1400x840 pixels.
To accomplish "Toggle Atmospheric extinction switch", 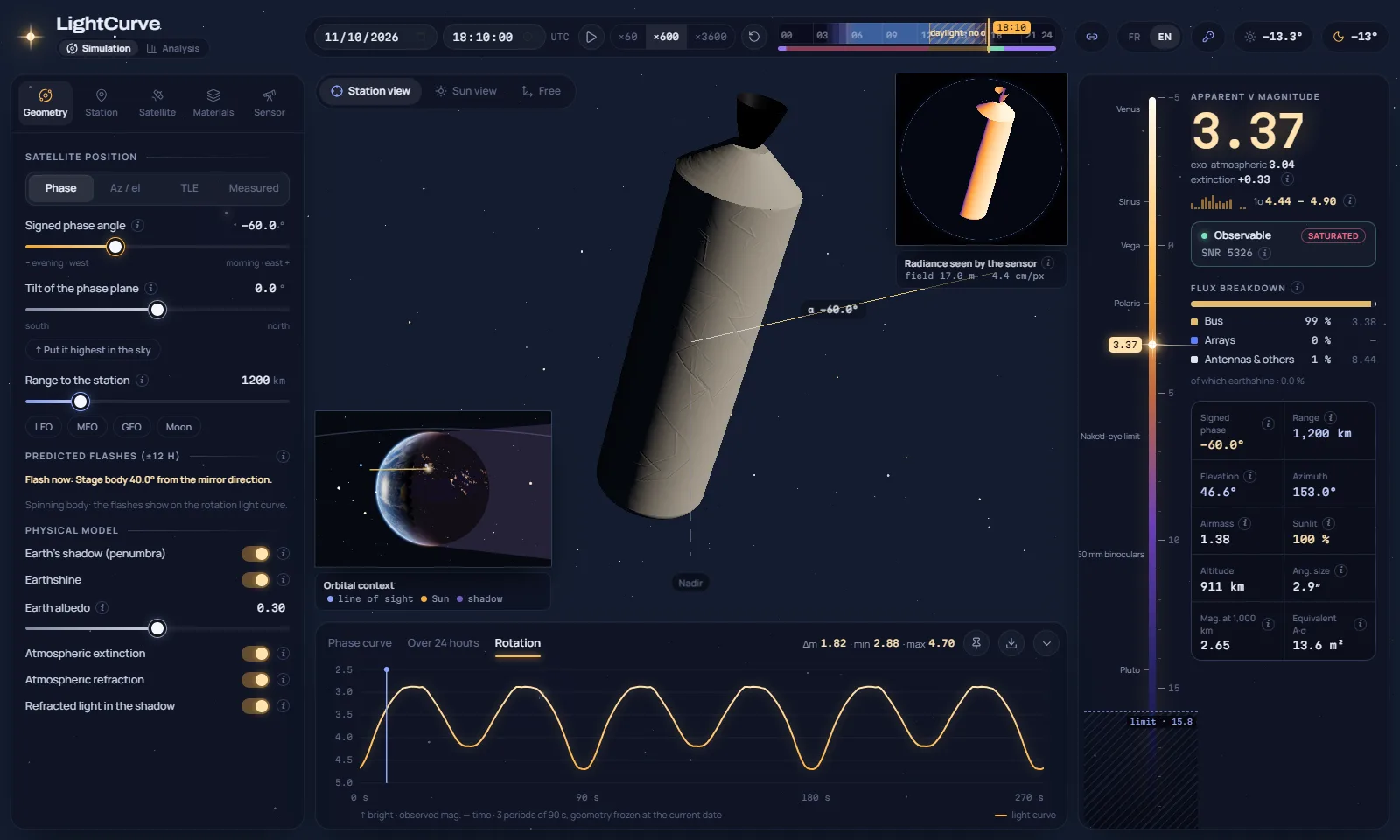I will (255, 654).
